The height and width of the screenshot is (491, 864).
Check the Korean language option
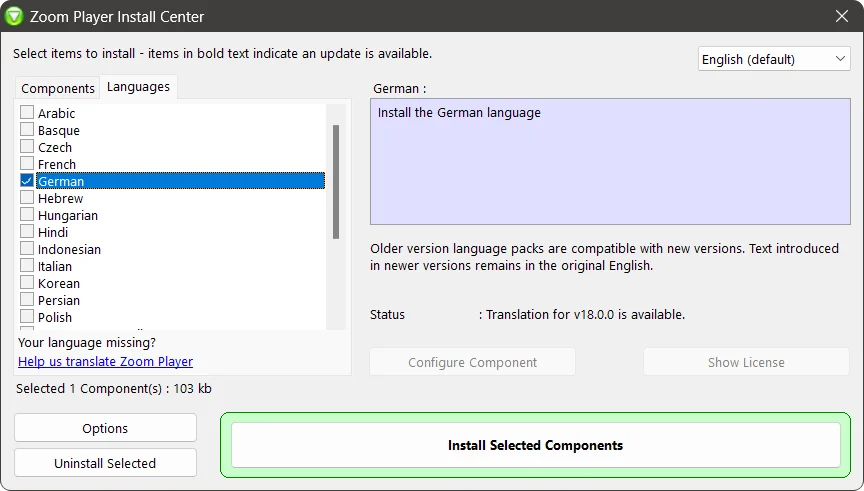click(27, 283)
